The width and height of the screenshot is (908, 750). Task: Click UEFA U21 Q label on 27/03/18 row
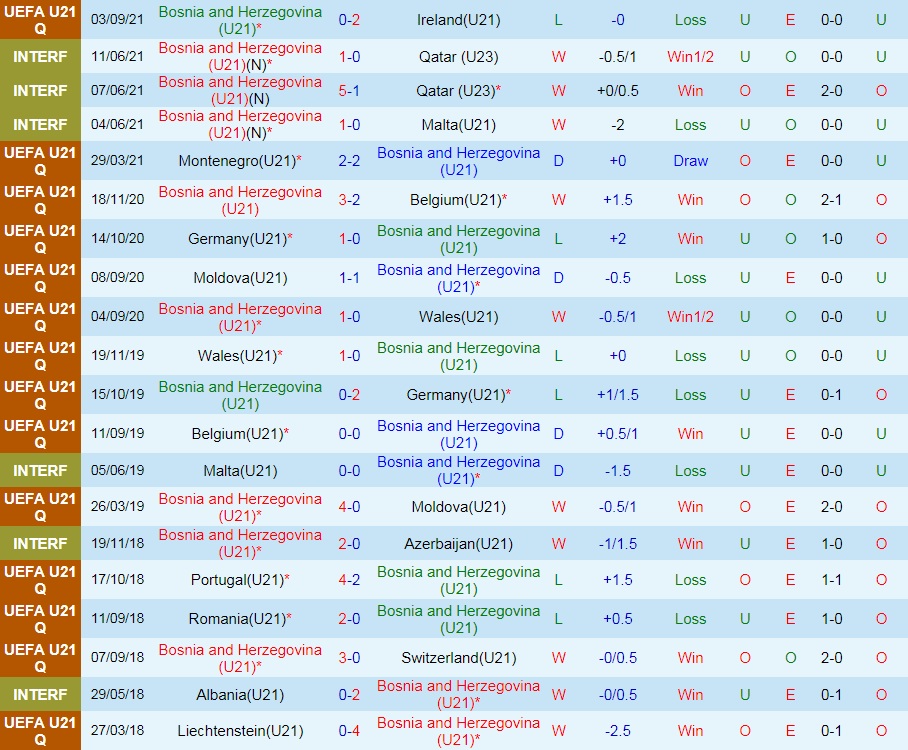coord(40,731)
